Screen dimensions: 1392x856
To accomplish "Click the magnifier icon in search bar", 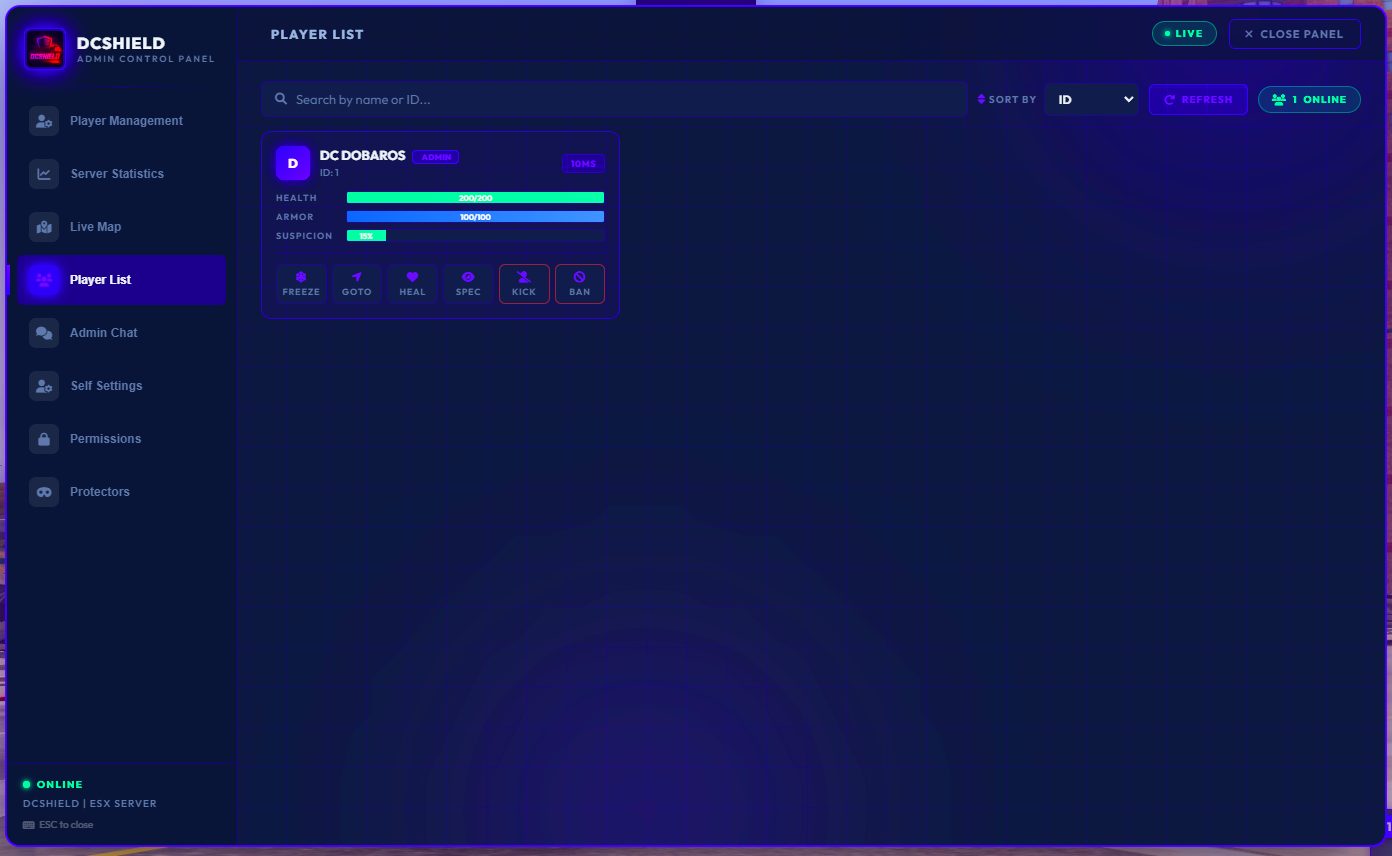I will 282,99.
